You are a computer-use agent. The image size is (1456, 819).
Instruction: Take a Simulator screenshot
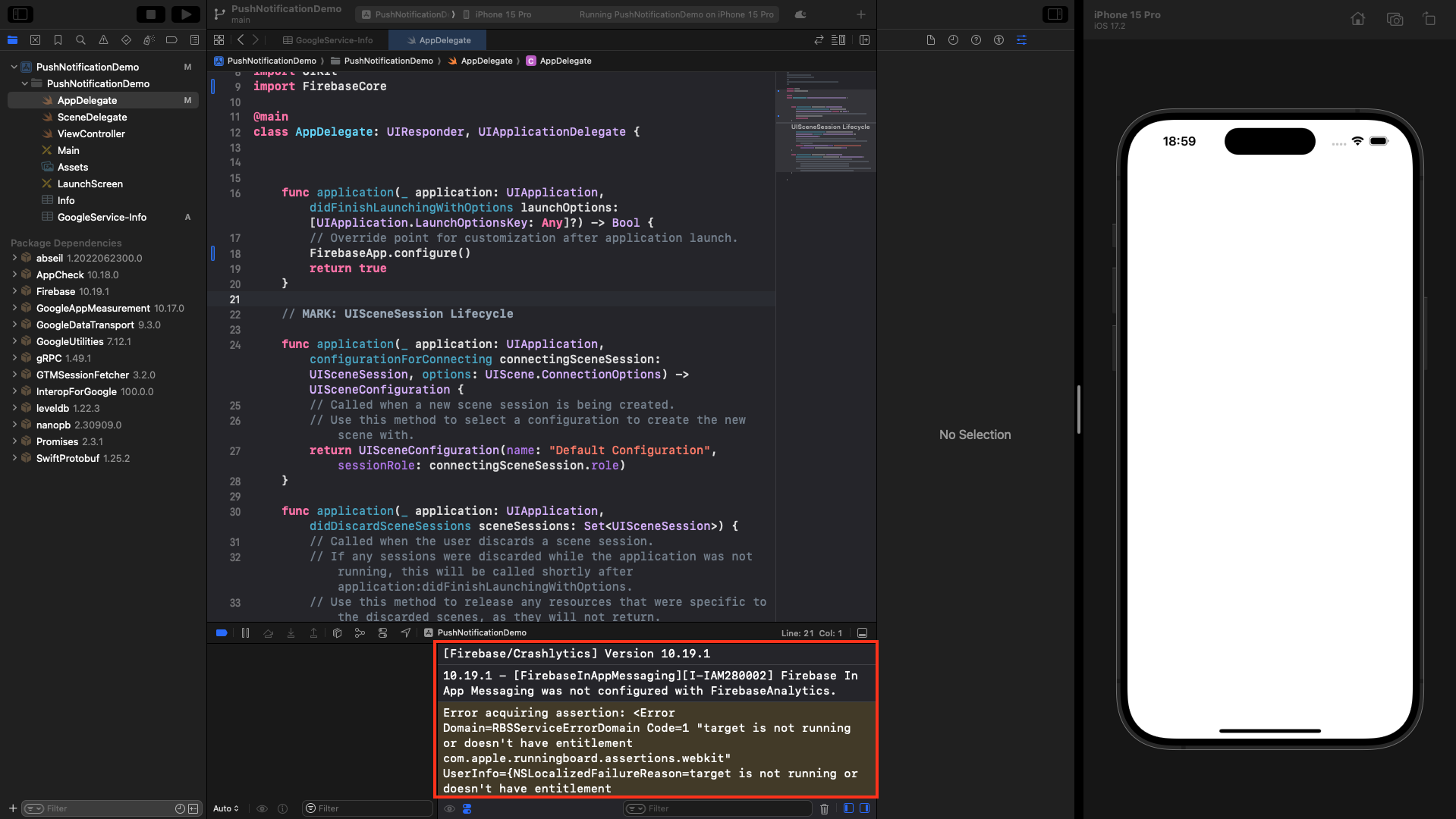coord(1395,19)
